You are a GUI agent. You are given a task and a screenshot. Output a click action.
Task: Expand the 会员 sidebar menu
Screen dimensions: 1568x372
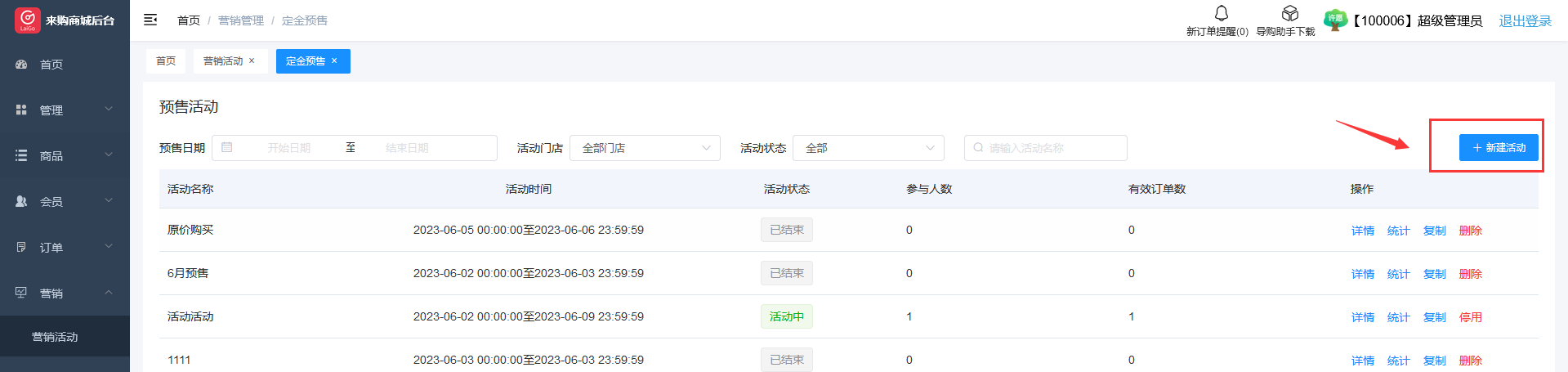point(65,201)
